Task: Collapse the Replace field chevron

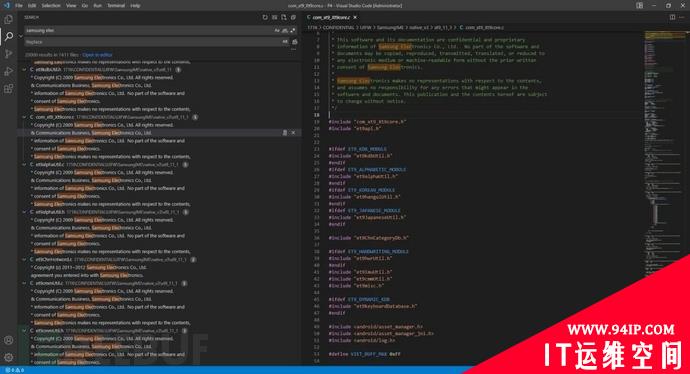Action: click(x=20, y=36)
